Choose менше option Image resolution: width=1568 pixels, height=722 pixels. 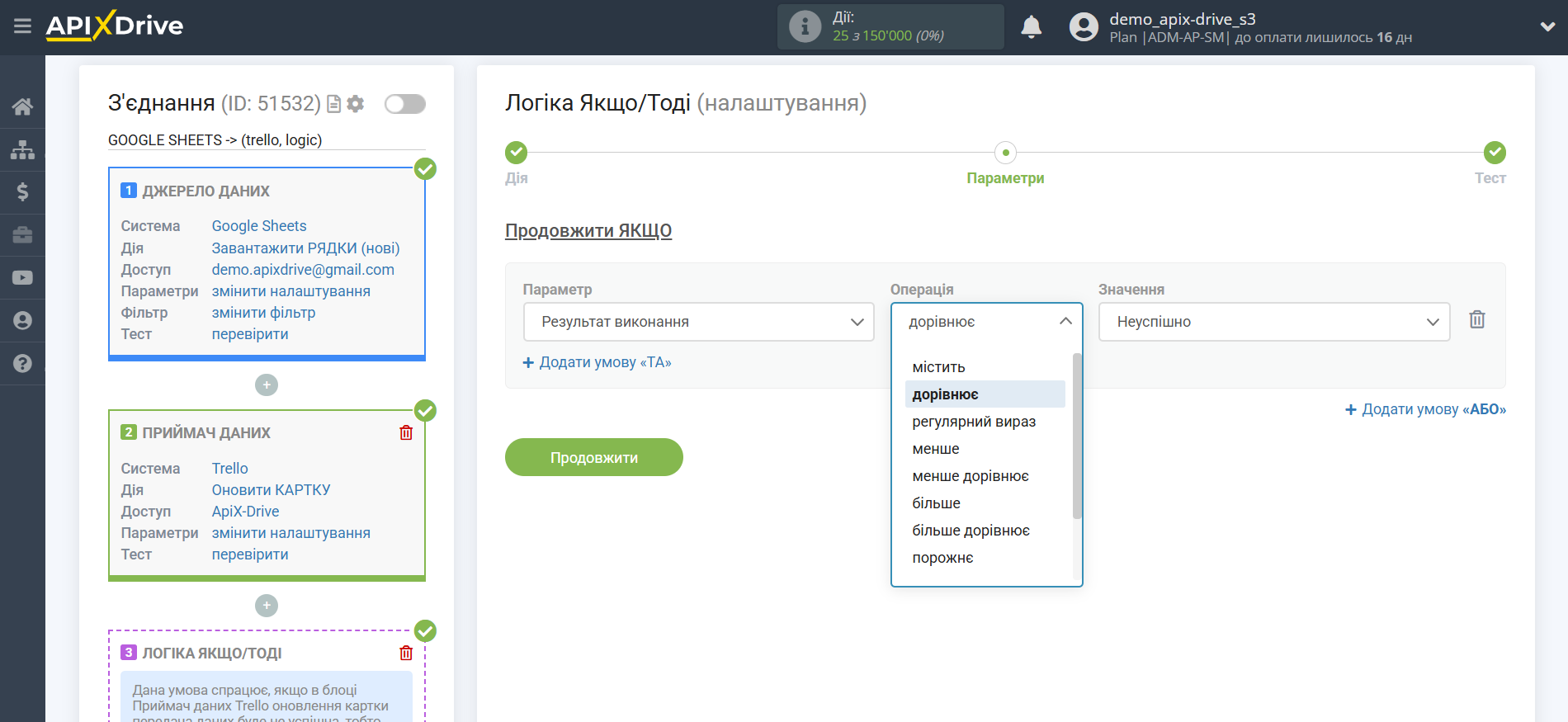click(985, 449)
